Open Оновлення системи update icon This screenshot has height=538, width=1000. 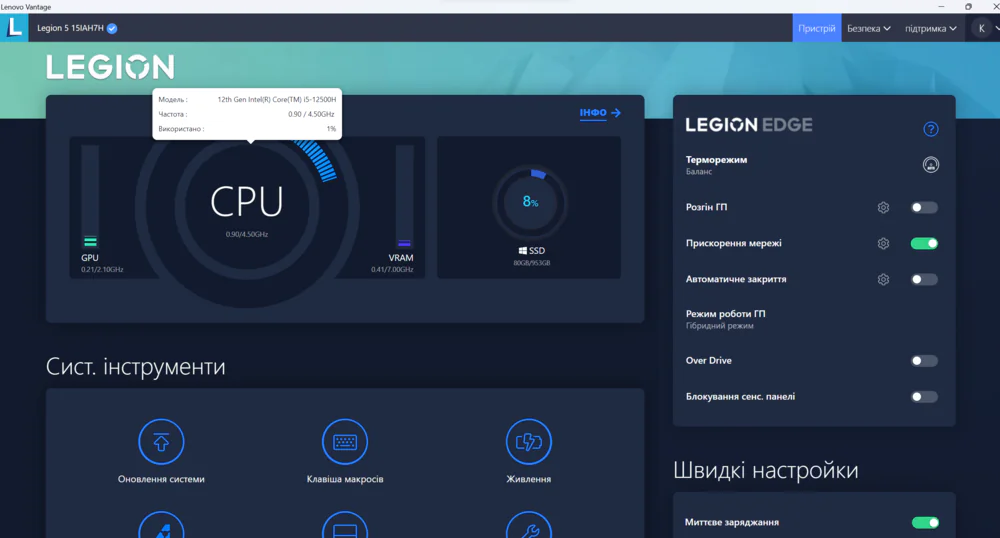[x=161, y=442]
